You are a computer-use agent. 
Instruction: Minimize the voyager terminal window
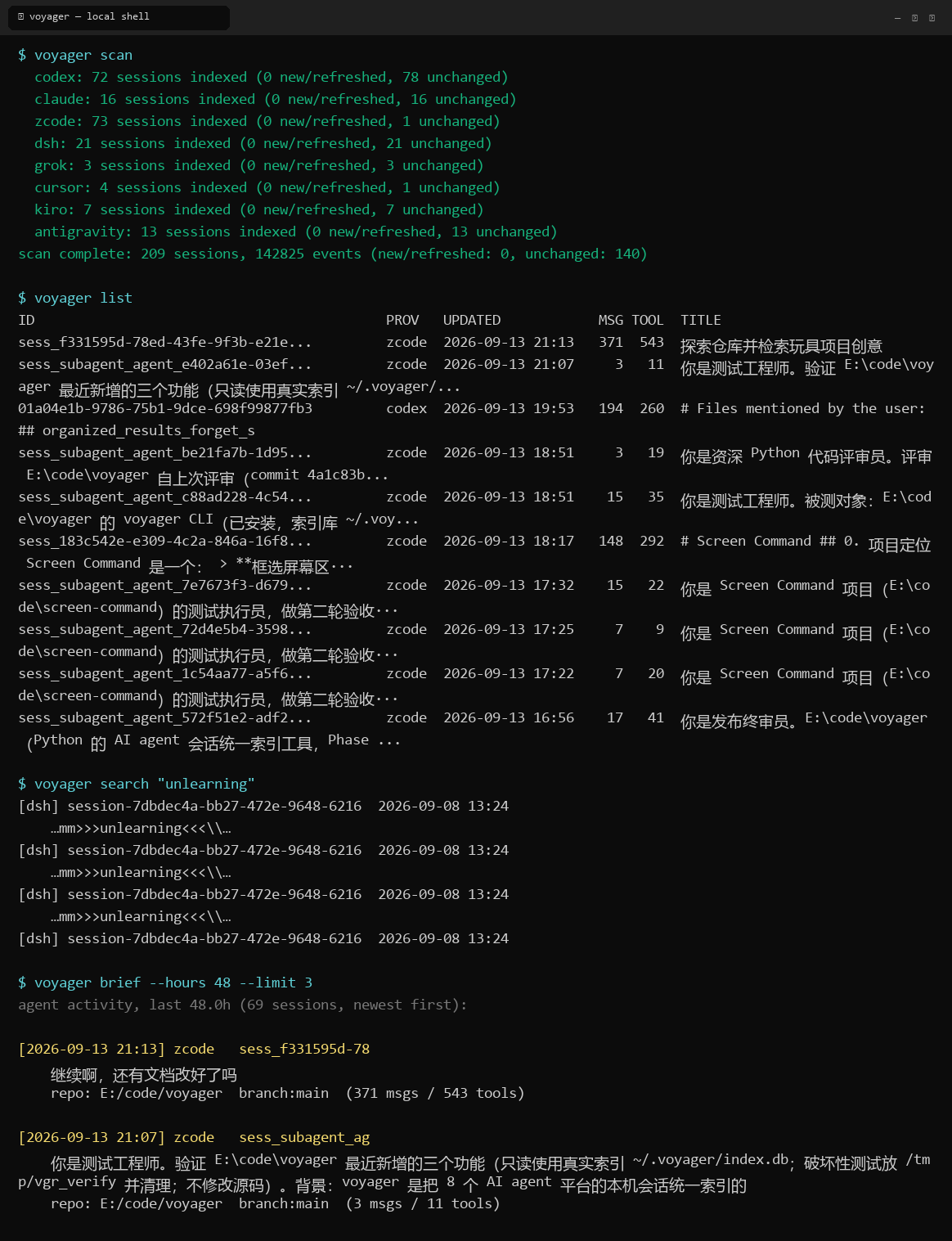[x=897, y=18]
